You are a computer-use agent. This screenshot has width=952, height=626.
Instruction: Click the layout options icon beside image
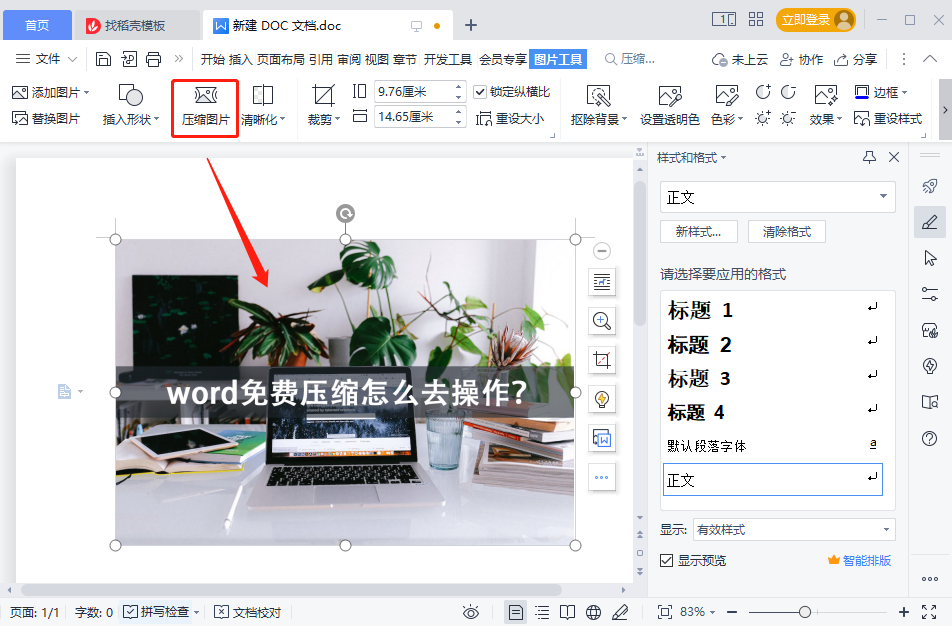[602, 282]
